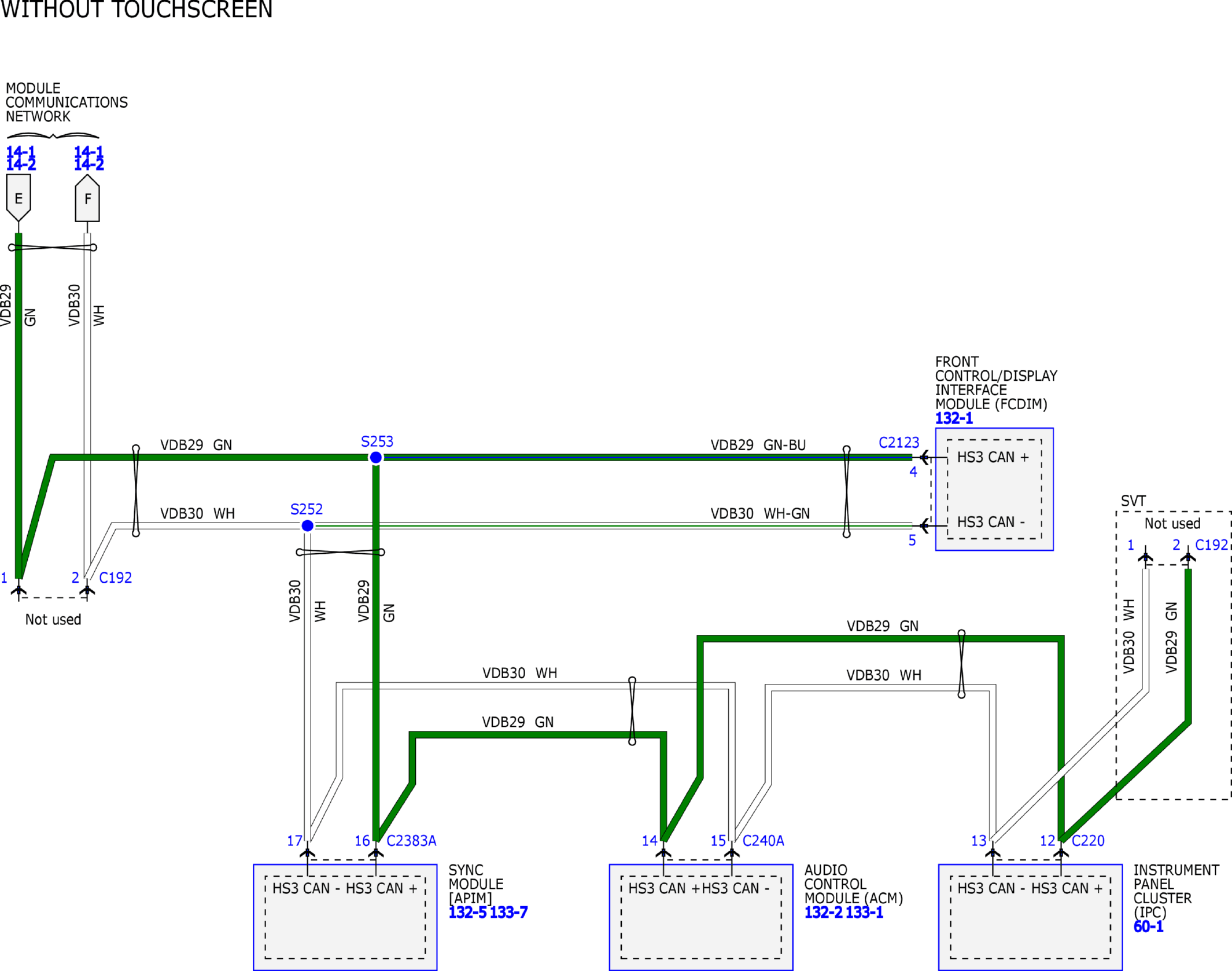Image resolution: width=1232 pixels, height=971 pixels.
Task: Click the F off-page connector symbol
Action: pos(87,199)
